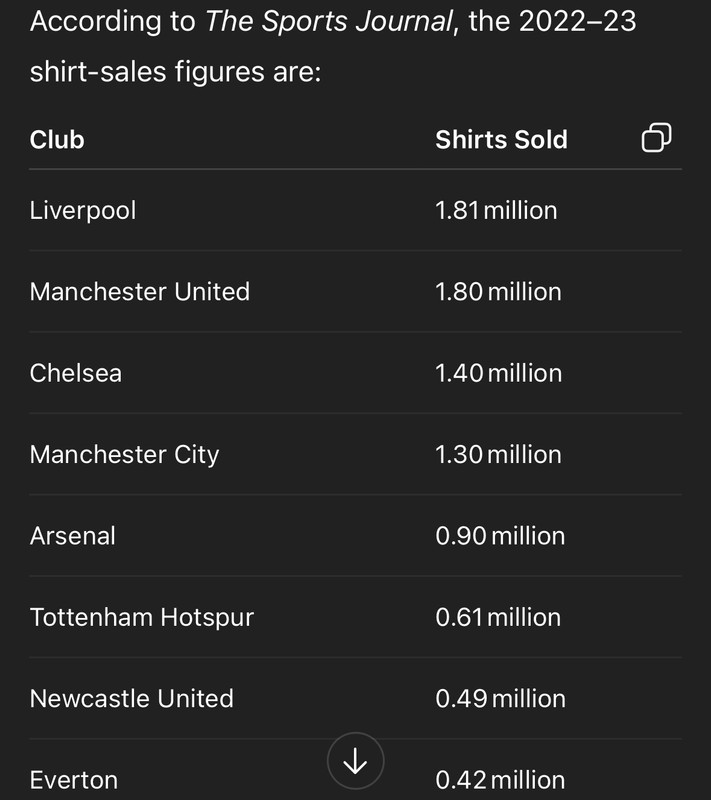Click Tottenham's 0.61 million value
Image resolution: width=711 pixels, height=800 pixels.
498,617
